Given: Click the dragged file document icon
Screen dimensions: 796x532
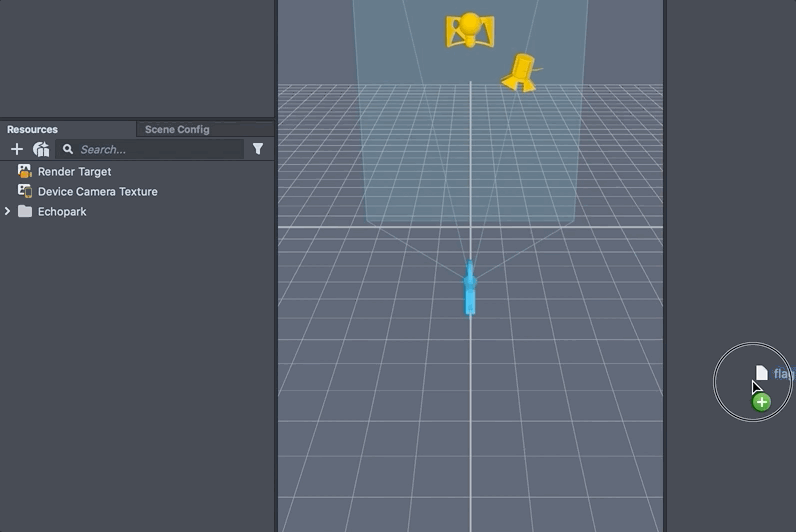Looking at the screenshot, I should [x=762, y=374].
